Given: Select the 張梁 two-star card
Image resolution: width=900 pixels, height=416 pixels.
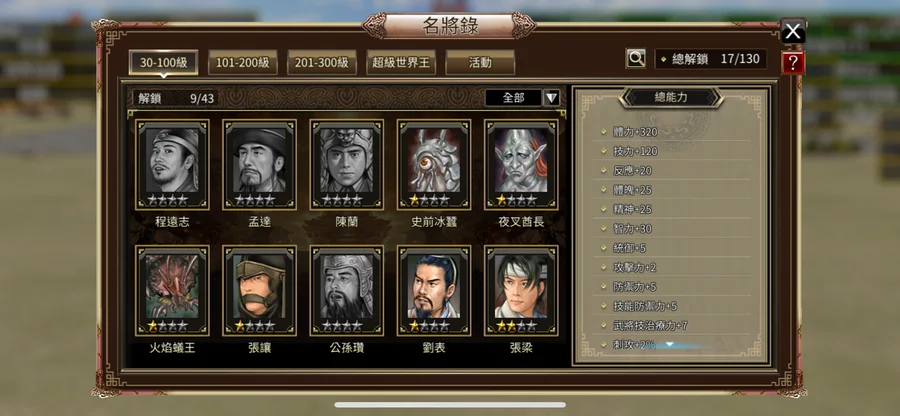Looking at the screenshot, I should tap(521, 291).
